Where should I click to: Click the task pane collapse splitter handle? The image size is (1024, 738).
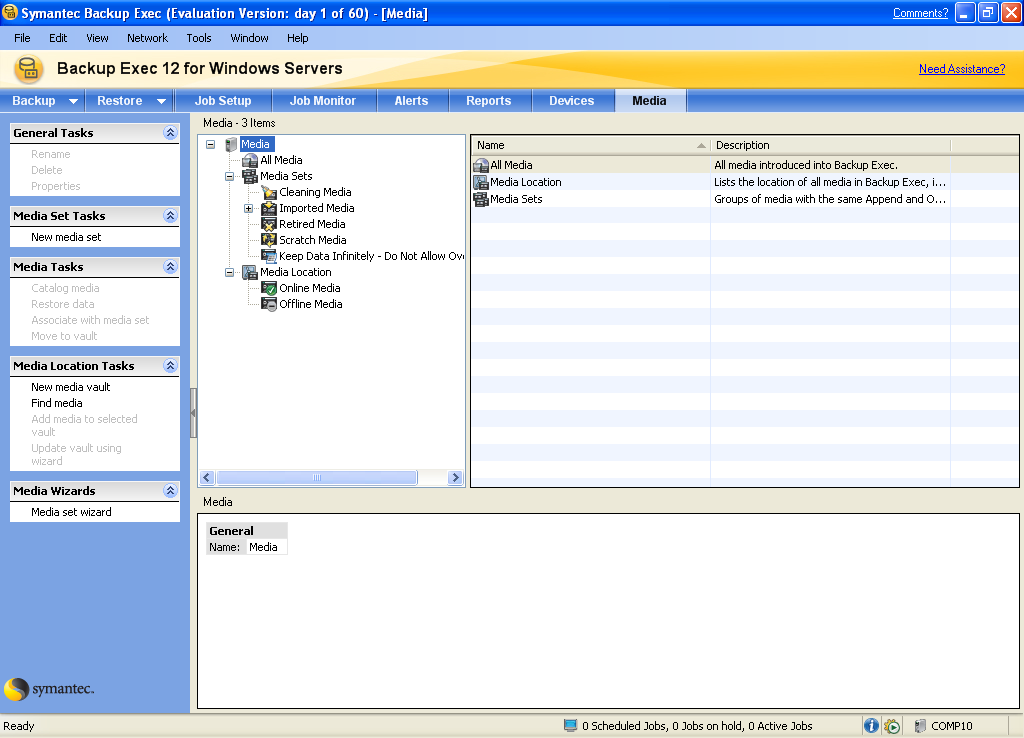click(x=193, y=413)
